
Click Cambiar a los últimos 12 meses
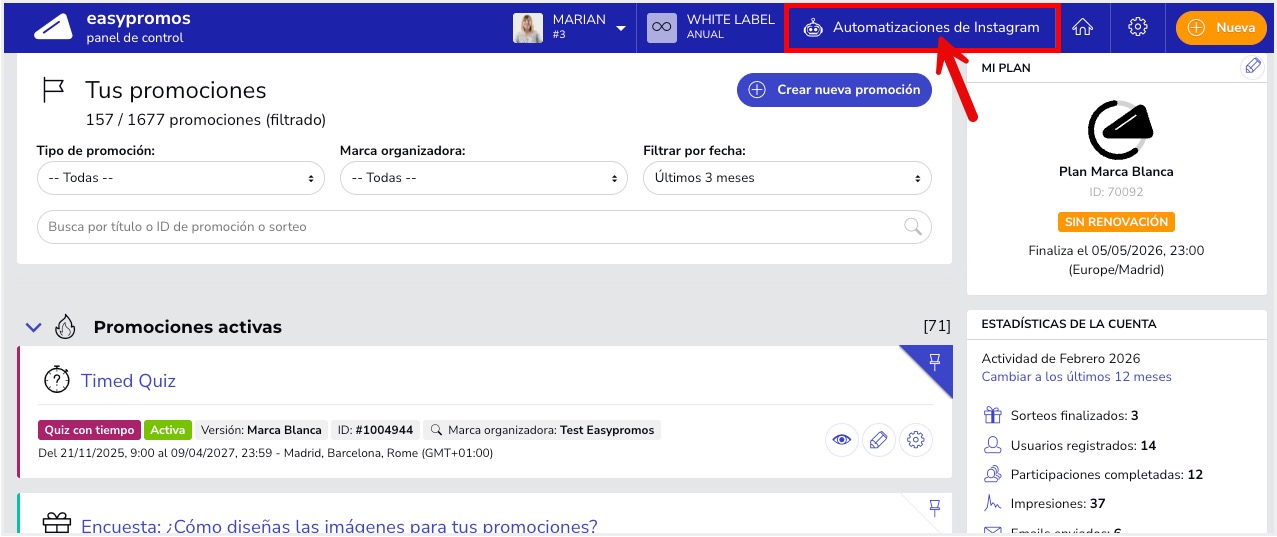click(x=1077, y=377)
